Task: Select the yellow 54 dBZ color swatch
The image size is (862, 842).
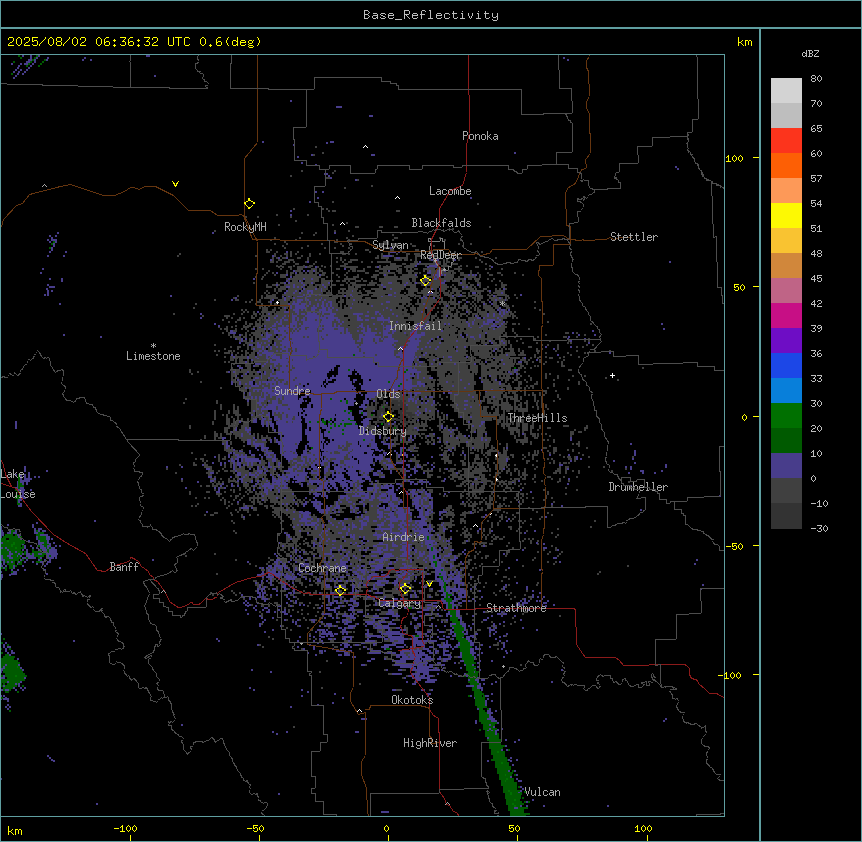Action: (786, 215)
